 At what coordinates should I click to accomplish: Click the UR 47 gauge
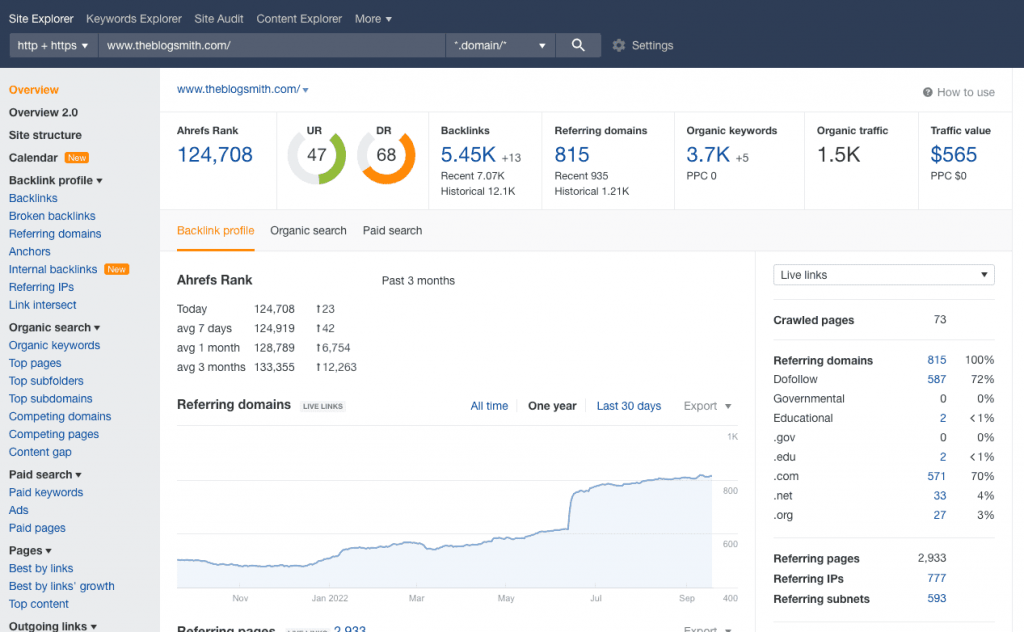click(x=317, y=155)
